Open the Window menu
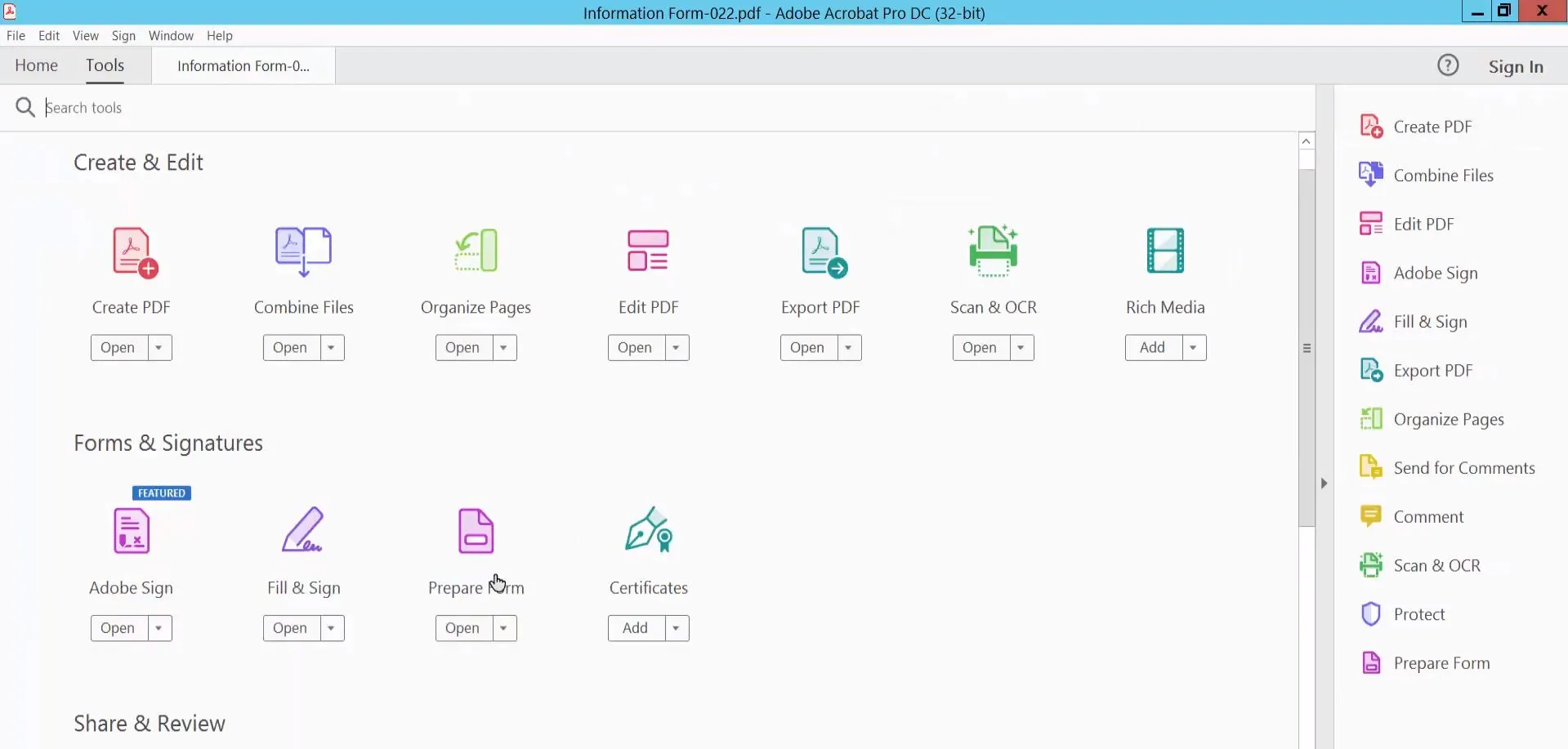This screenshot has width=1568, height=749. pos(171,36)
